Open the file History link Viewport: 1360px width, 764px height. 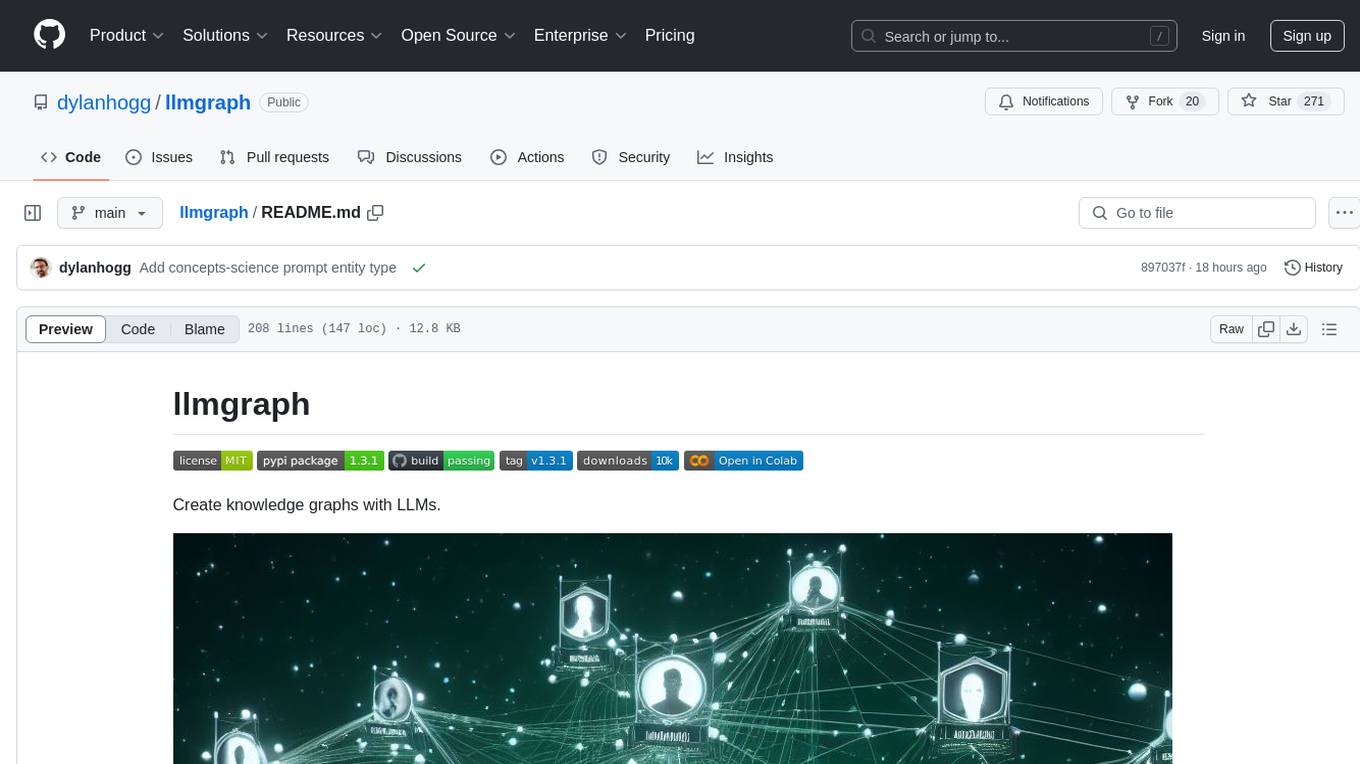coord(1314,268)
